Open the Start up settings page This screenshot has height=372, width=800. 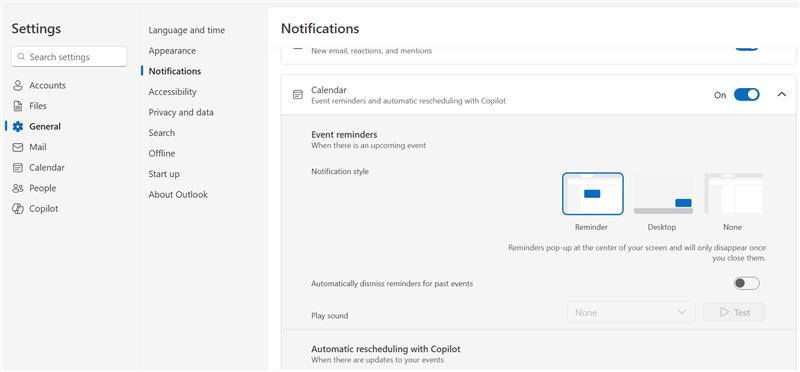tap(164, 174)
